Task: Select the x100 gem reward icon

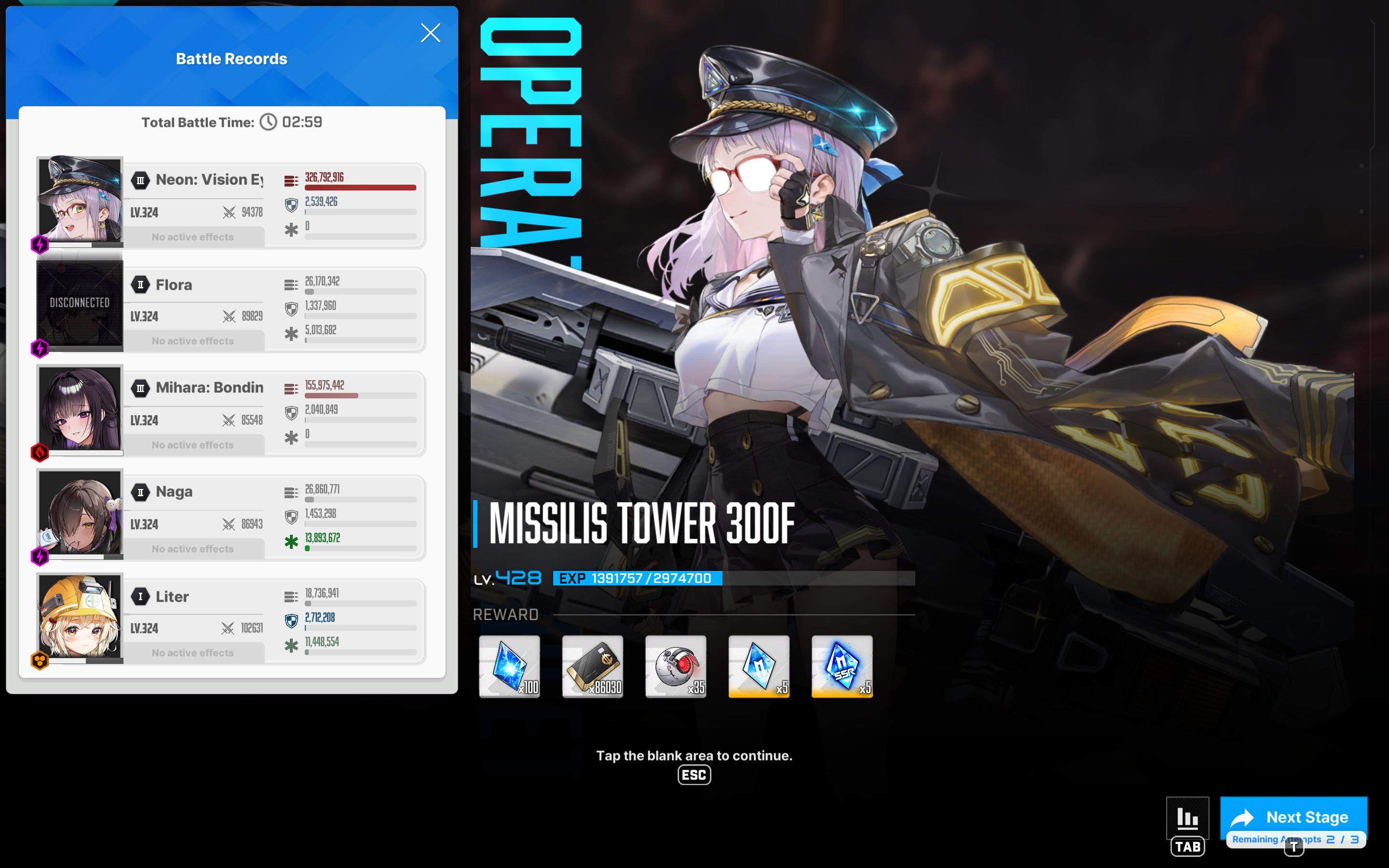Action: coord(510,666)
